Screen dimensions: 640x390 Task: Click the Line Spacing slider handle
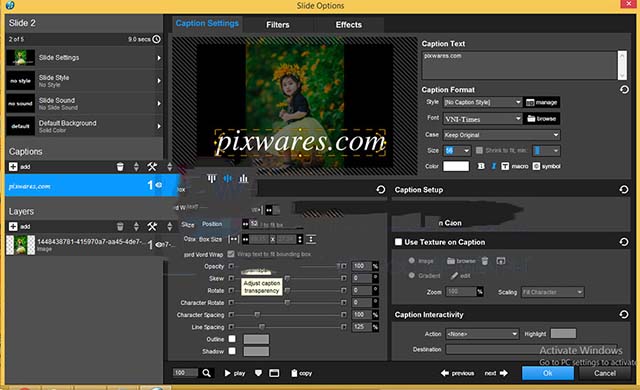pos(262,327)
